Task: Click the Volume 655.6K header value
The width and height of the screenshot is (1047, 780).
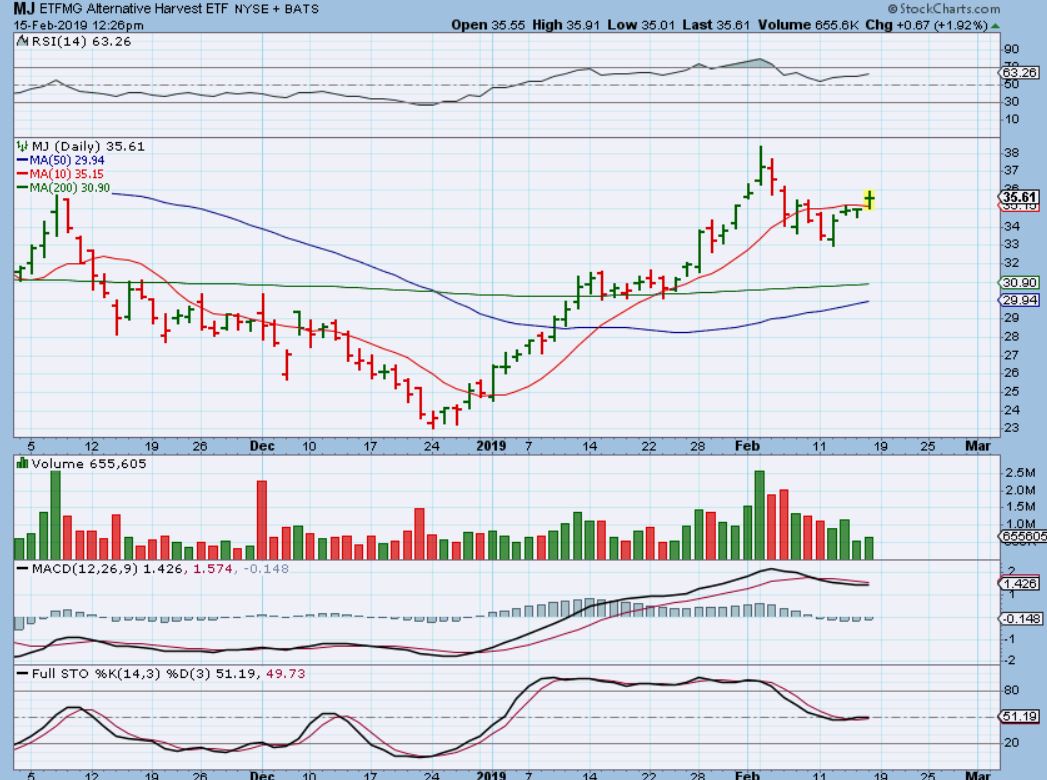Action: [808, 25]
